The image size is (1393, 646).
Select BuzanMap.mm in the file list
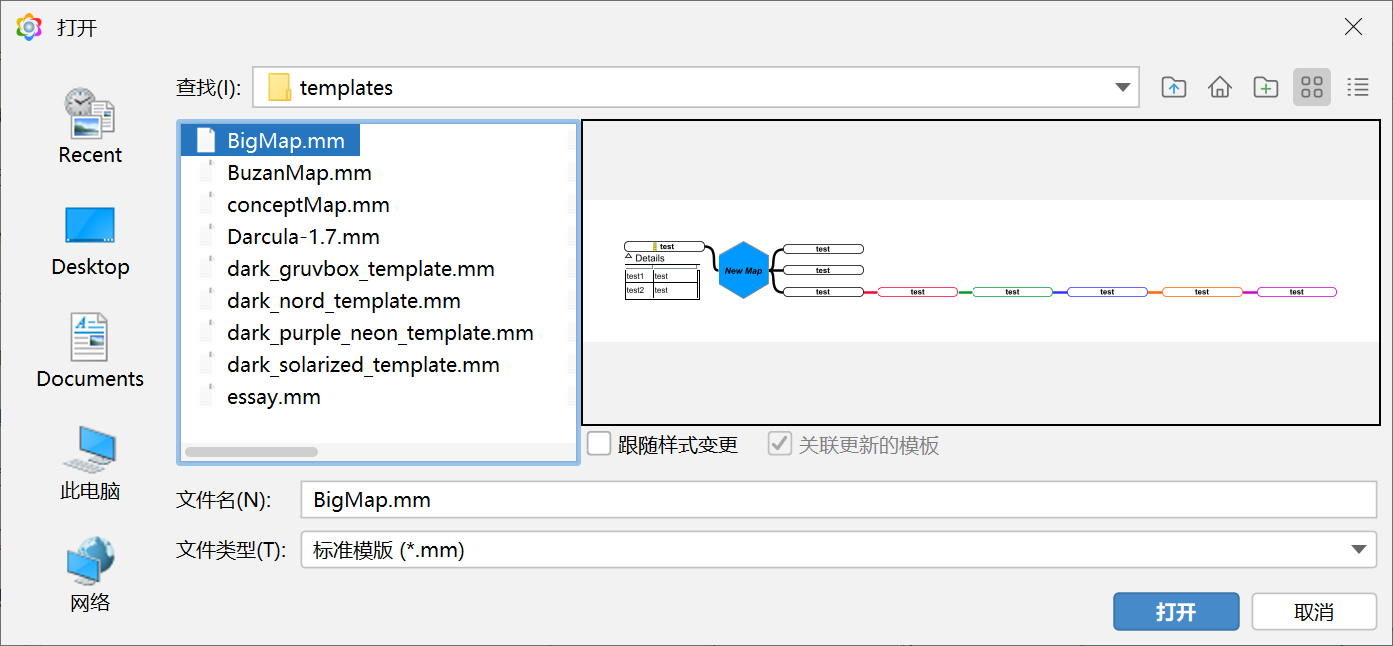click(x=299, y=173)
